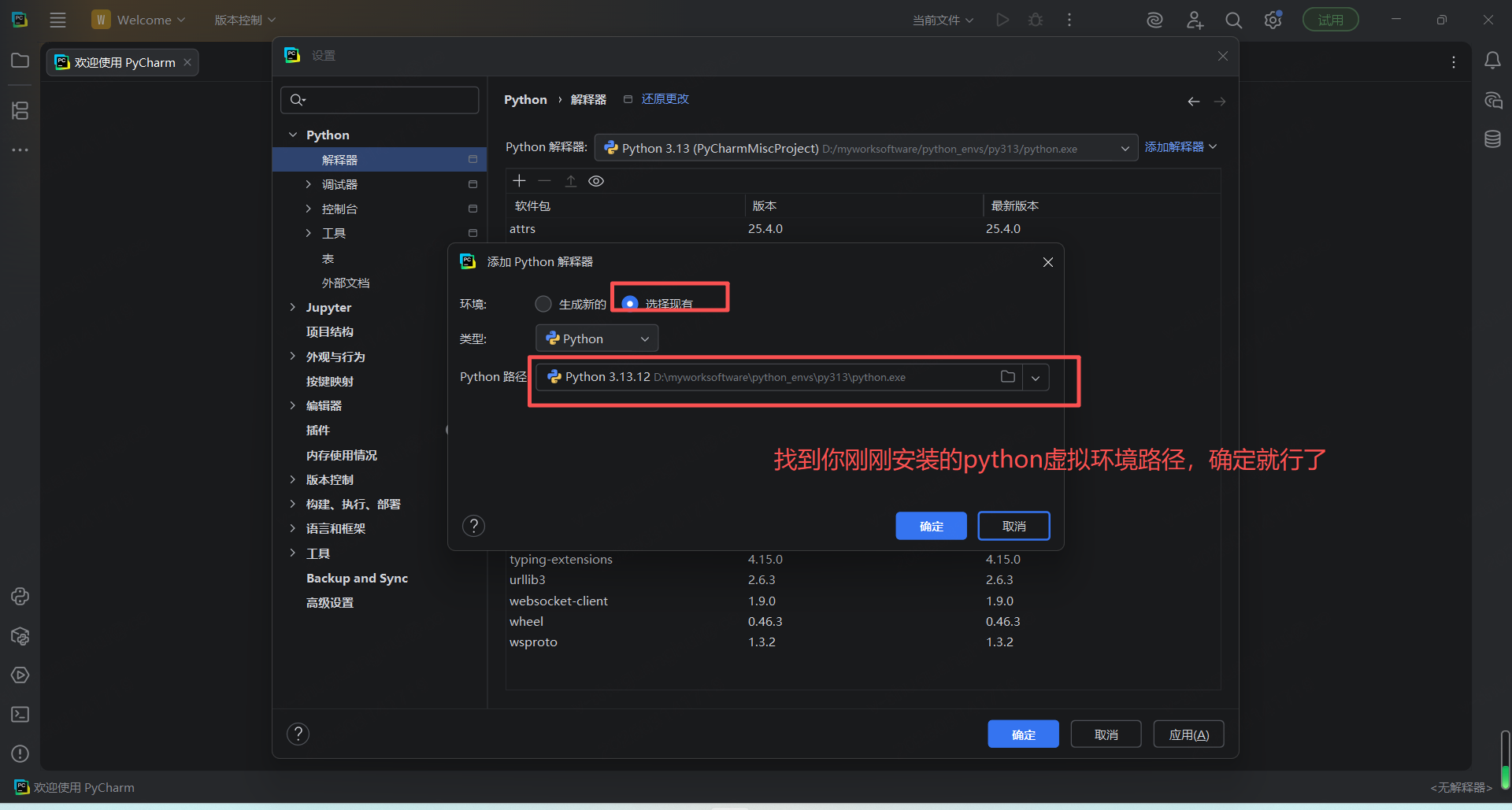
Task: Open the Welcome project dropdown
Action: click(139, 20)
